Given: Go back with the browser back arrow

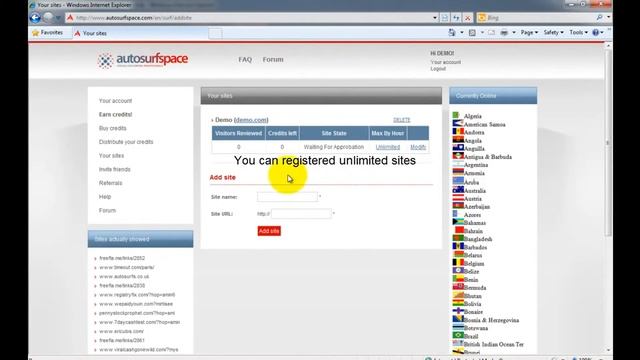Looking at the screenshot, I should click(35, 18).
